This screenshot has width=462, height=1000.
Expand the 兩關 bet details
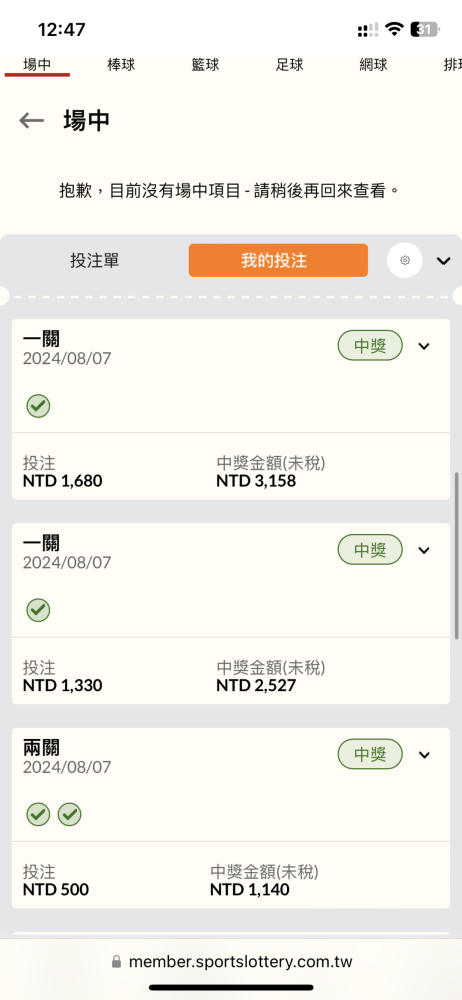424,755
